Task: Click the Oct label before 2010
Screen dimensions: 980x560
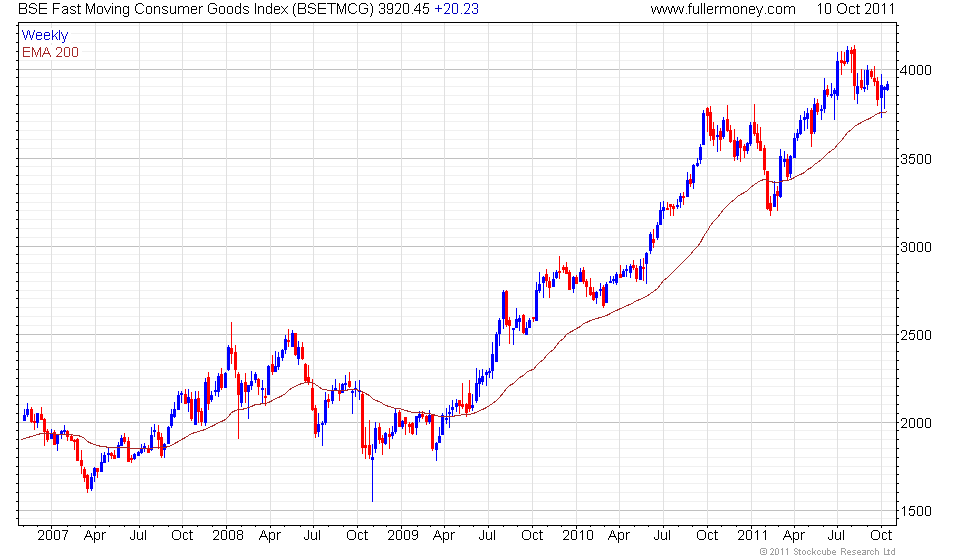Action: point(532,536)
